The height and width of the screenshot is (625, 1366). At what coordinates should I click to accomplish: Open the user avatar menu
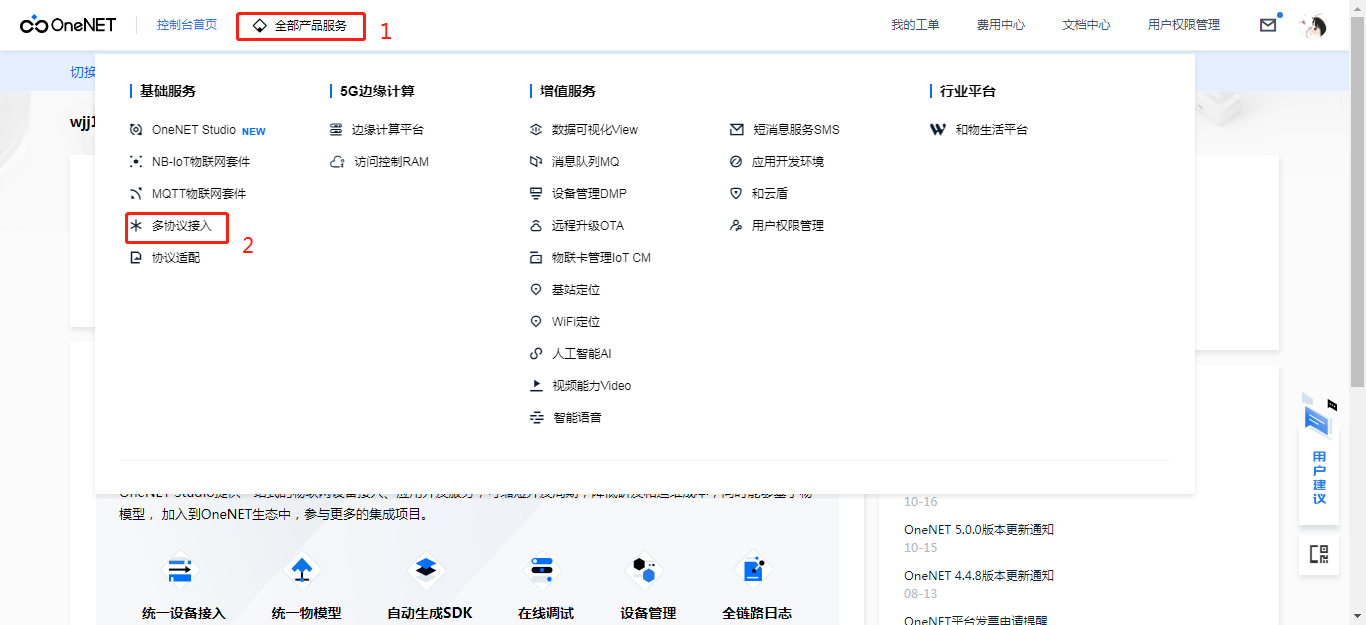1313,26
